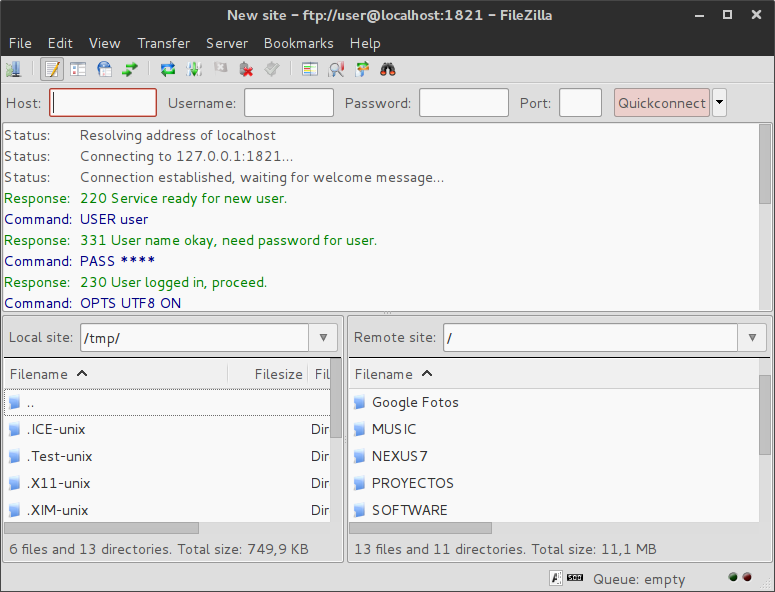775x592 pixels.
Task: Open the Server menu
Action: (227, 43)
